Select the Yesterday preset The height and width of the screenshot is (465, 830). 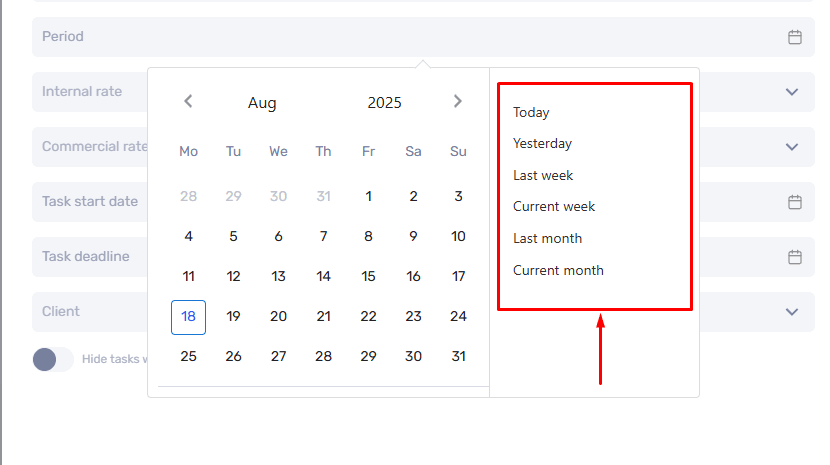coord(542,144)
